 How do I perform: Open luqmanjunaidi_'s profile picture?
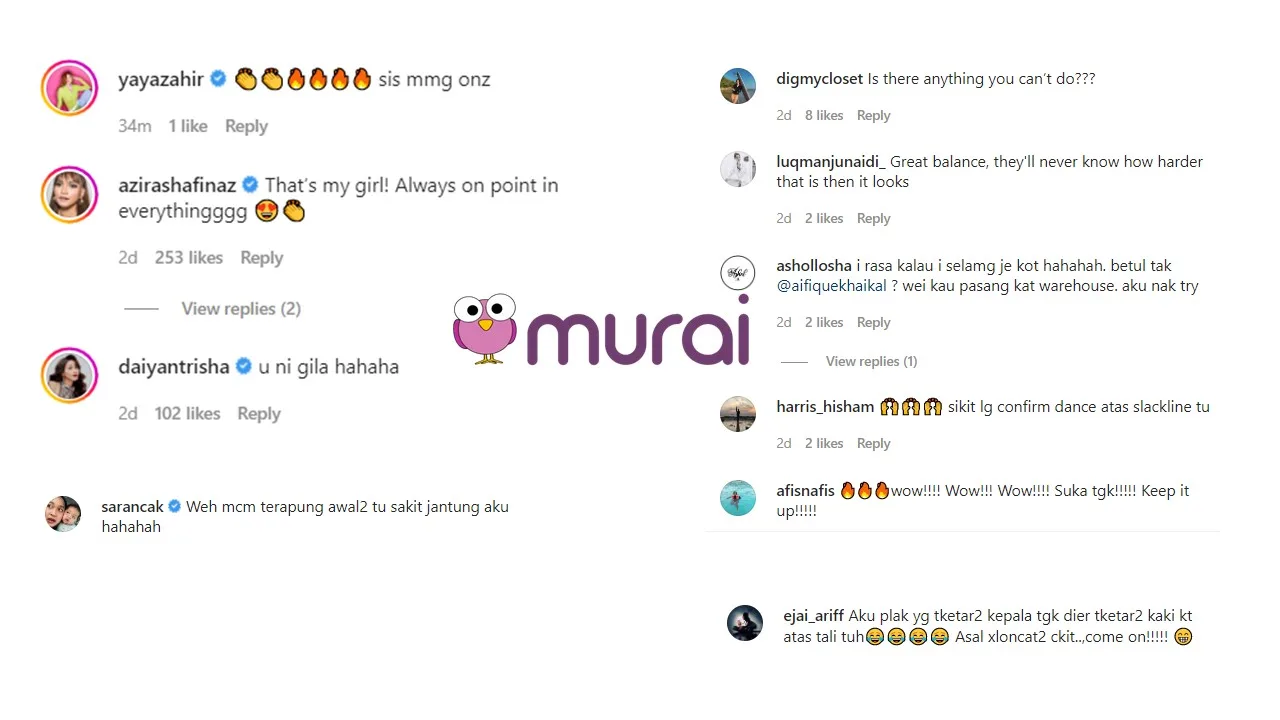pos(738,169)
